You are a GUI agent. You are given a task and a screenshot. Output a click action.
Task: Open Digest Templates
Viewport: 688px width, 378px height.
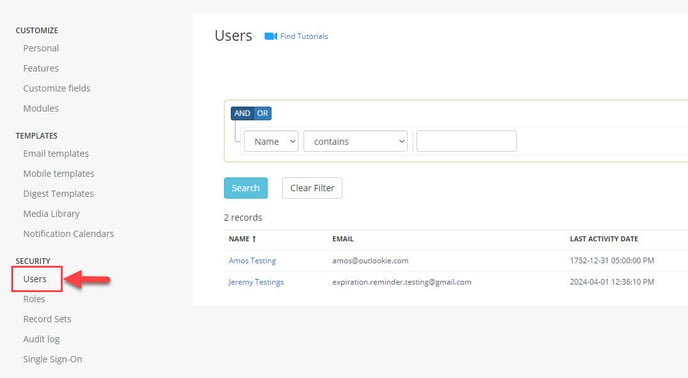tap(58, 194)
